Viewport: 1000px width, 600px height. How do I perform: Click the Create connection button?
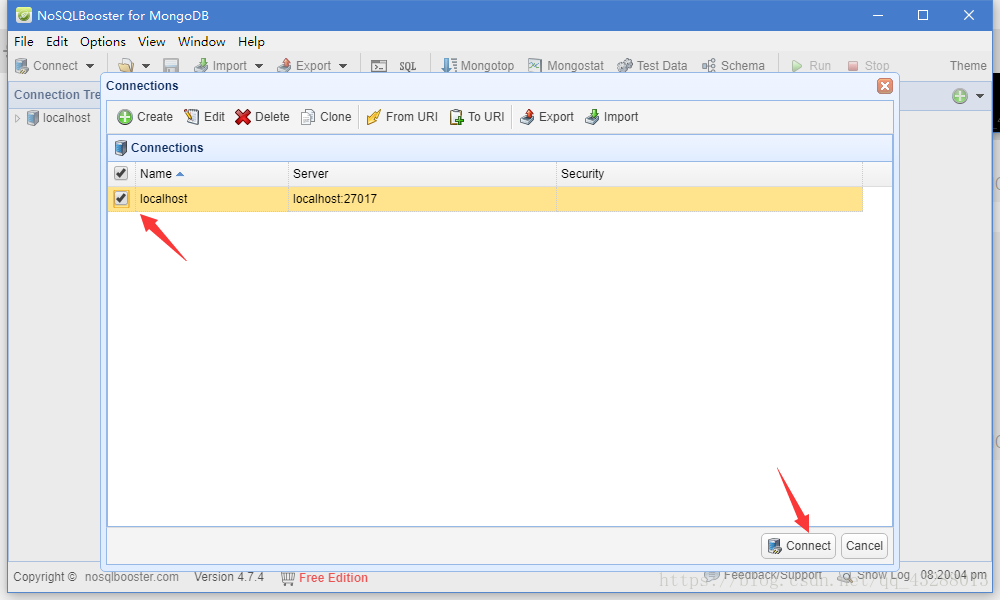(145, 117)
